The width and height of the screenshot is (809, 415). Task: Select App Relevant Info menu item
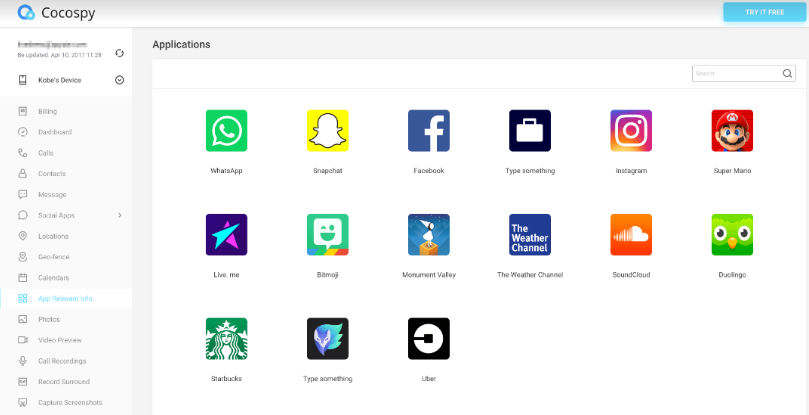66,298
